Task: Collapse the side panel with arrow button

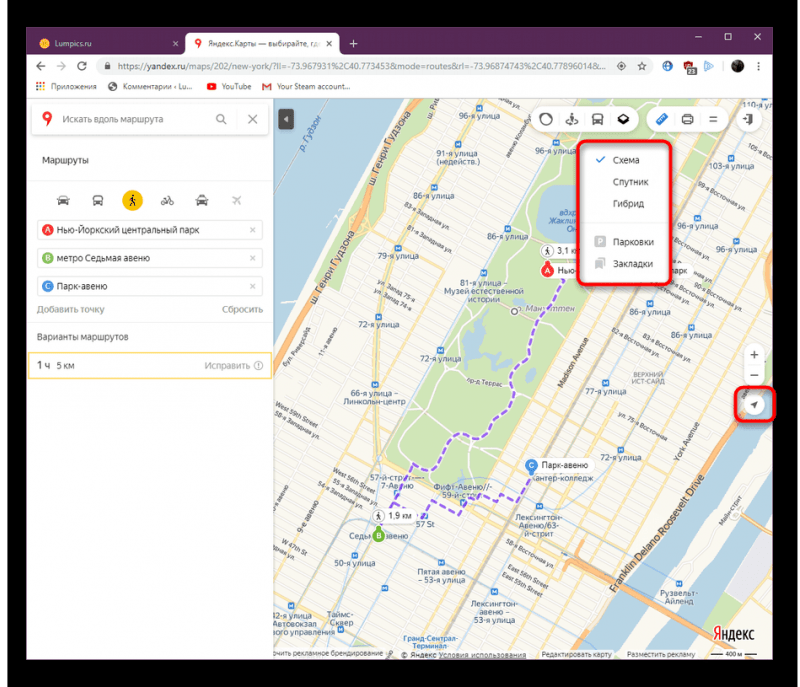Action: [286, 119]
